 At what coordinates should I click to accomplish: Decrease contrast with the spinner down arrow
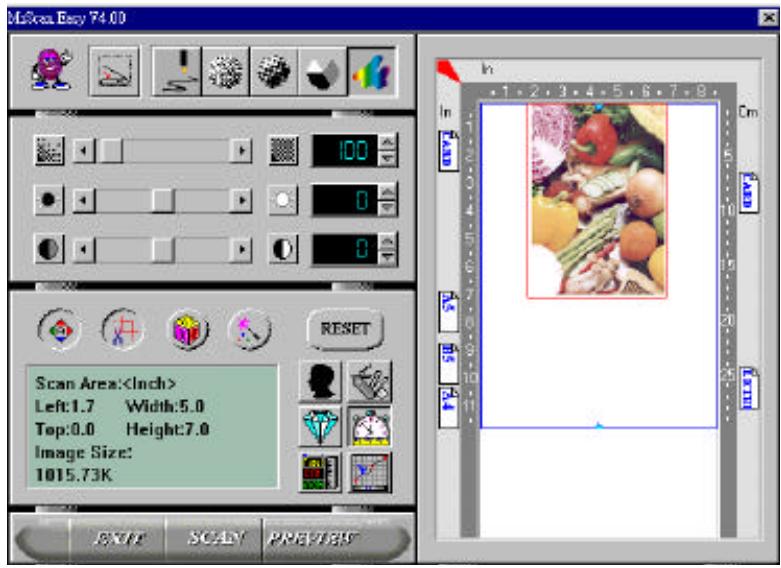pyautogui.click(x=388, y=257)
